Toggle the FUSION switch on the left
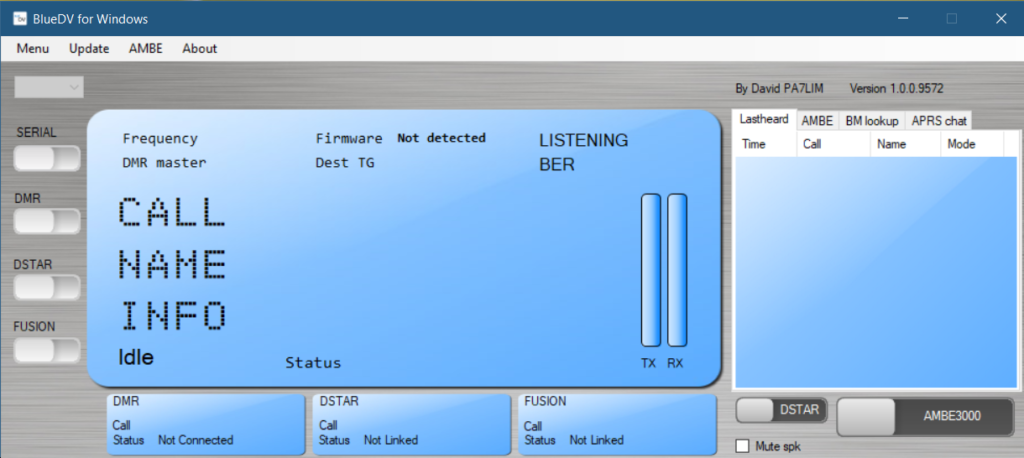The width and height of the screenshot is (1024, 458). 47,350
